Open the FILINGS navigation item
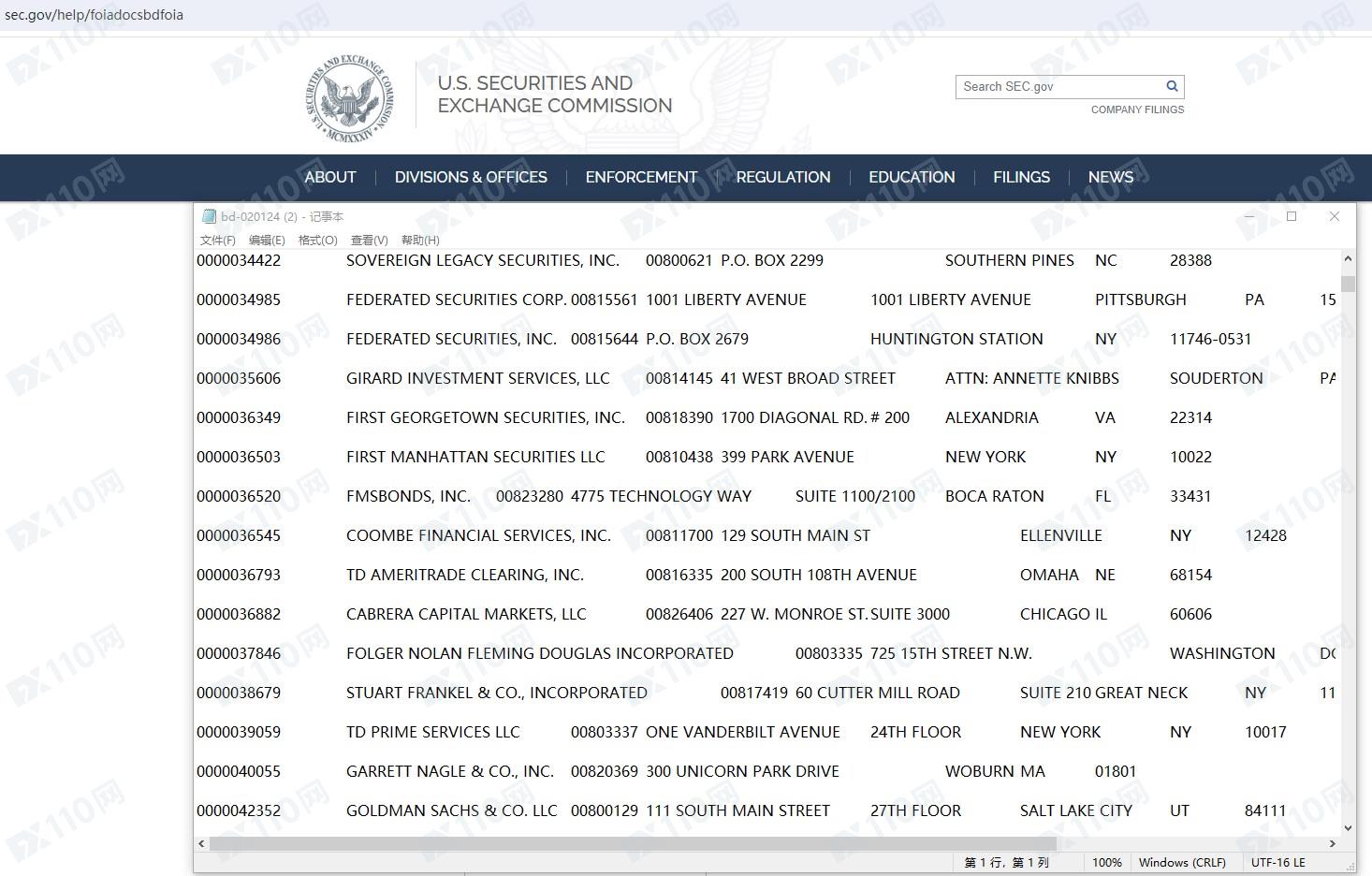This screenshot has height=876, width=1372. 1021,177
